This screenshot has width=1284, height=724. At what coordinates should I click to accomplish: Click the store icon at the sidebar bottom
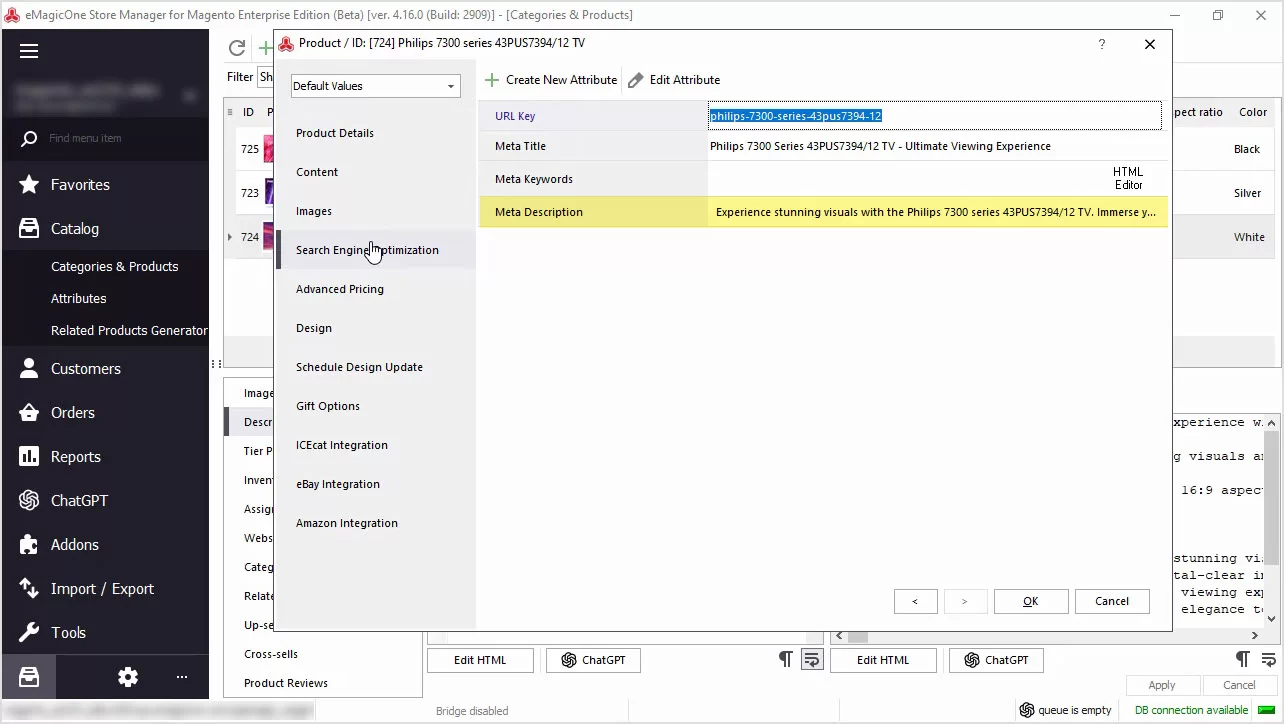[29, 677]
